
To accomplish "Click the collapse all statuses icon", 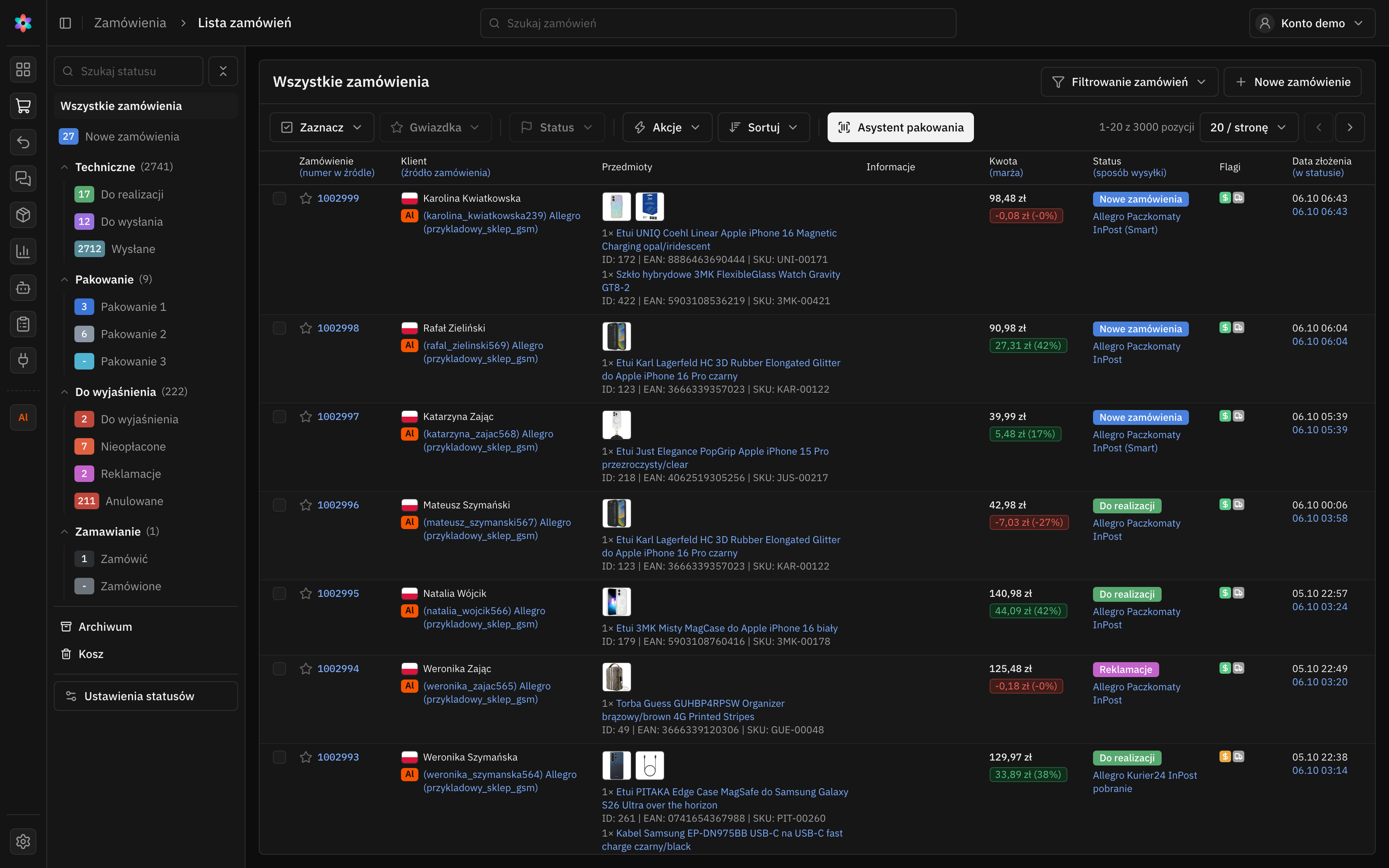I will [x=223, y=71].
